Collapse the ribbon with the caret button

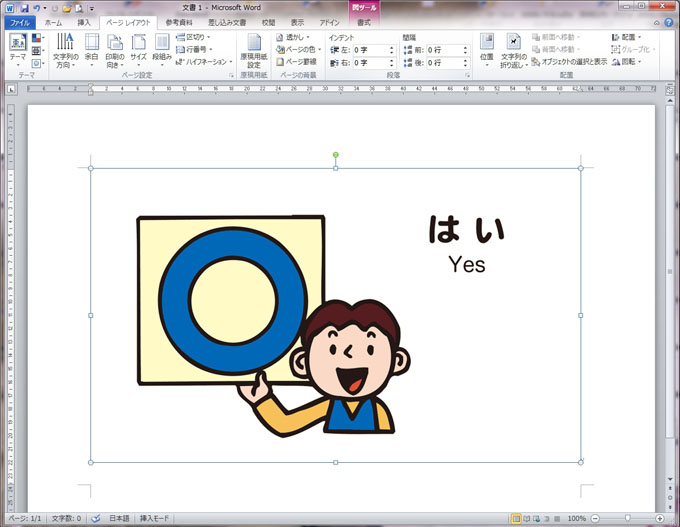point(655,21)
